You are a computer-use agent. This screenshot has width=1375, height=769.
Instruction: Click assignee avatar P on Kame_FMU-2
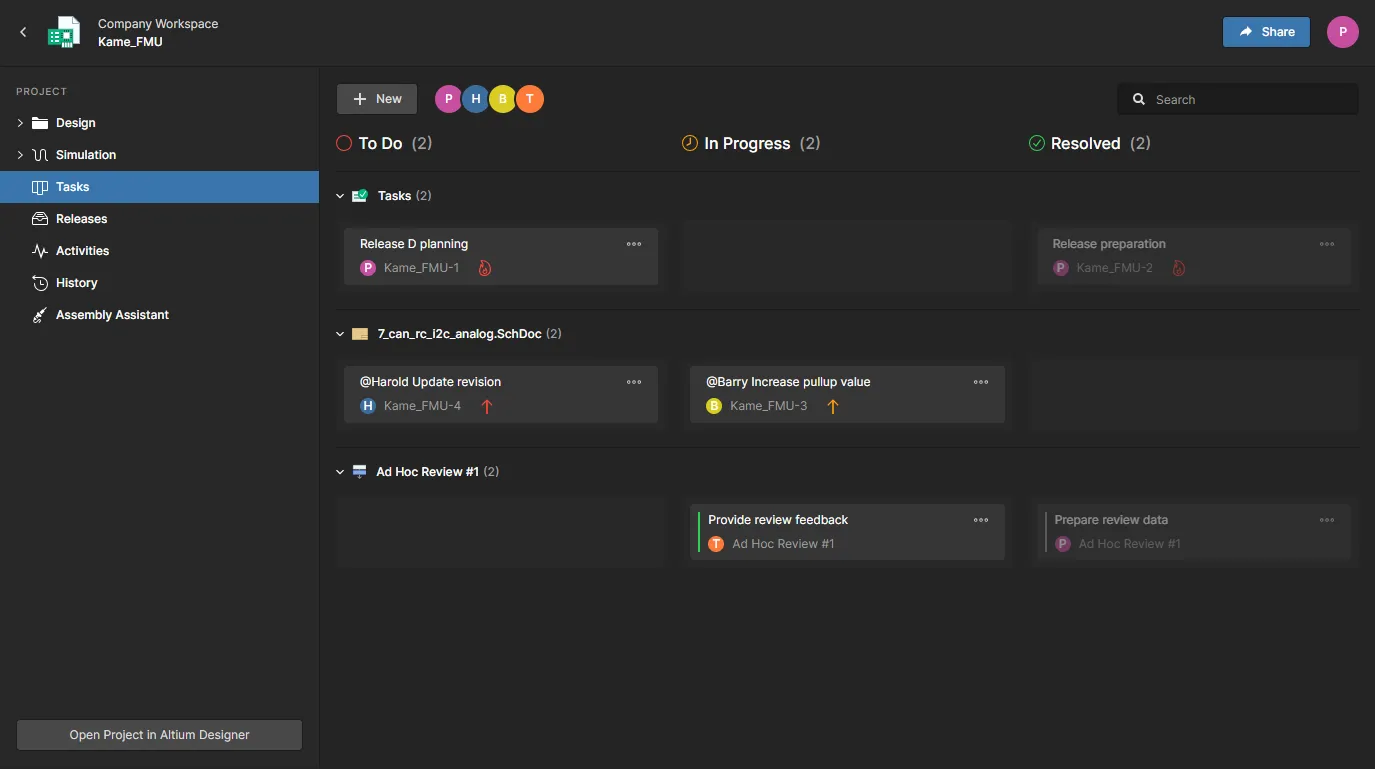(x=1061, y=268)
